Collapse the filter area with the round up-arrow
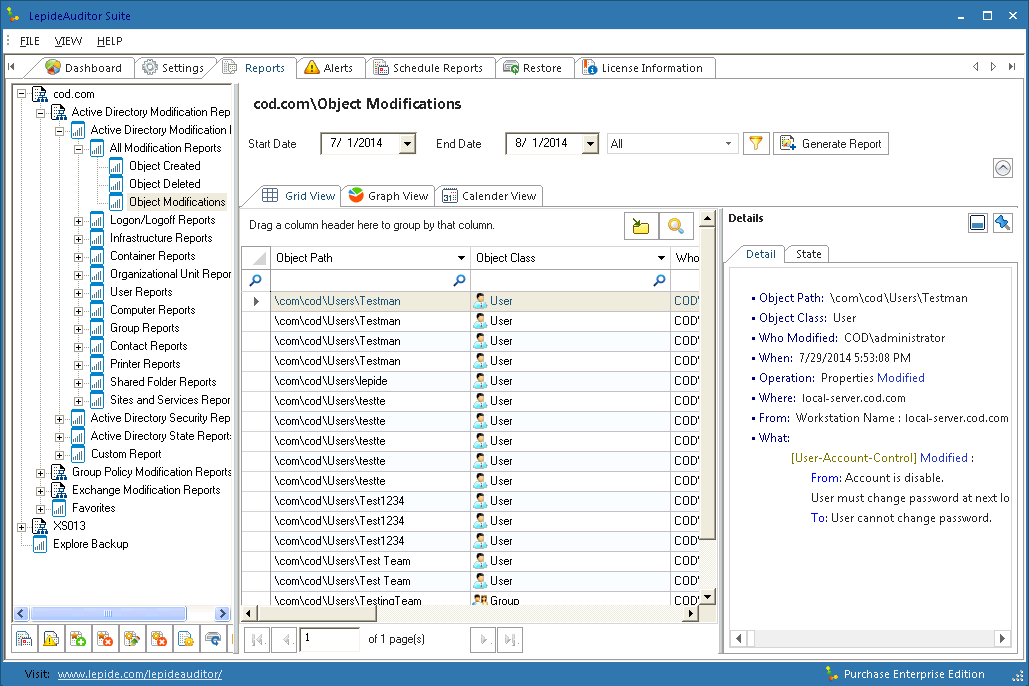Viewport: 1029px width, 686px height. (x=1003, y=168)
